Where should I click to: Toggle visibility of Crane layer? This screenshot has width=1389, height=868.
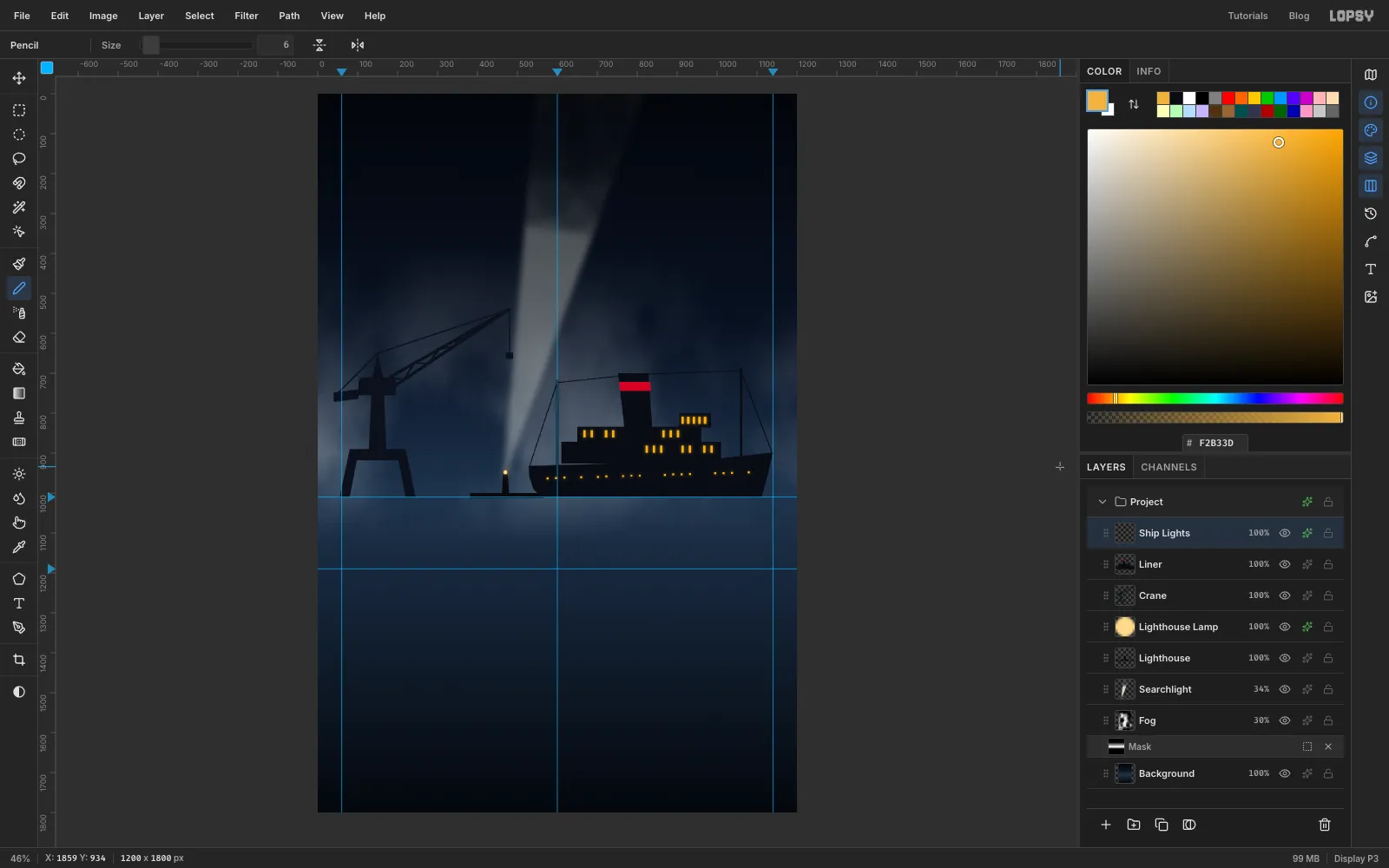1285,595
